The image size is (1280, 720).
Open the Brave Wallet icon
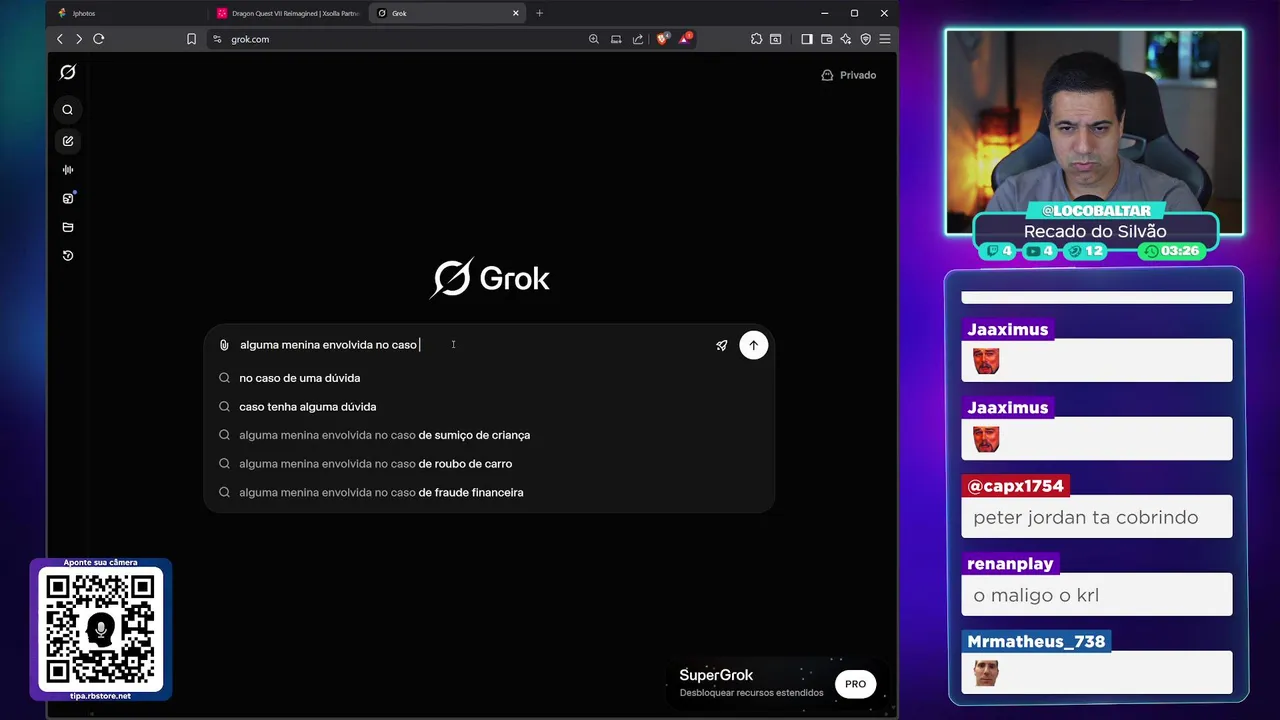coord(826,39)
